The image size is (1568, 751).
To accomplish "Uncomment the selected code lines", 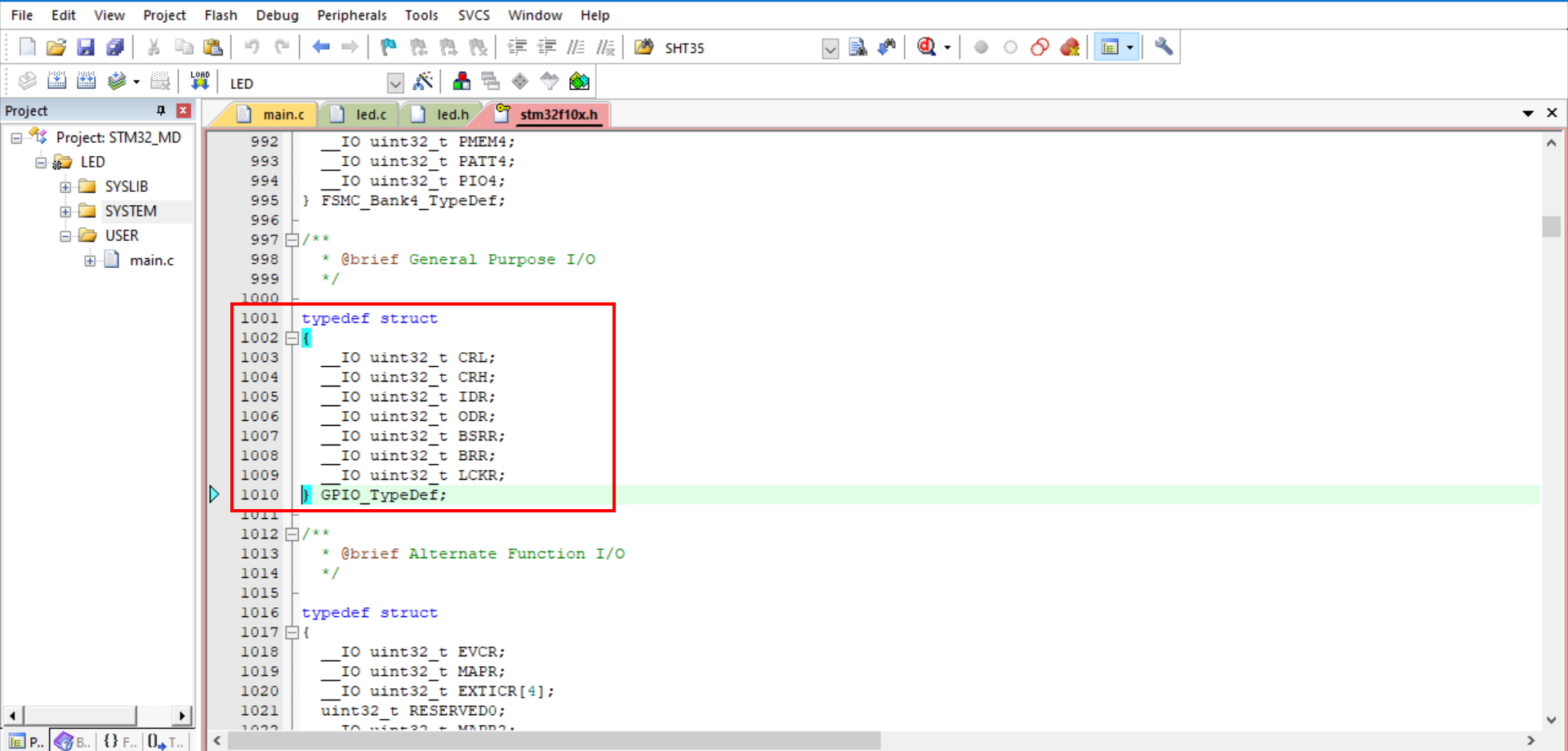I will pyautogui.click(x=605, y=47).
